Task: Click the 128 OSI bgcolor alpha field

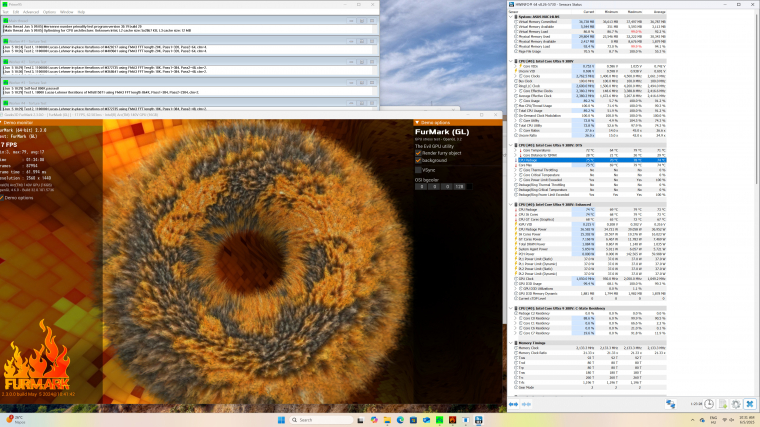Action: tap(459, 187)
